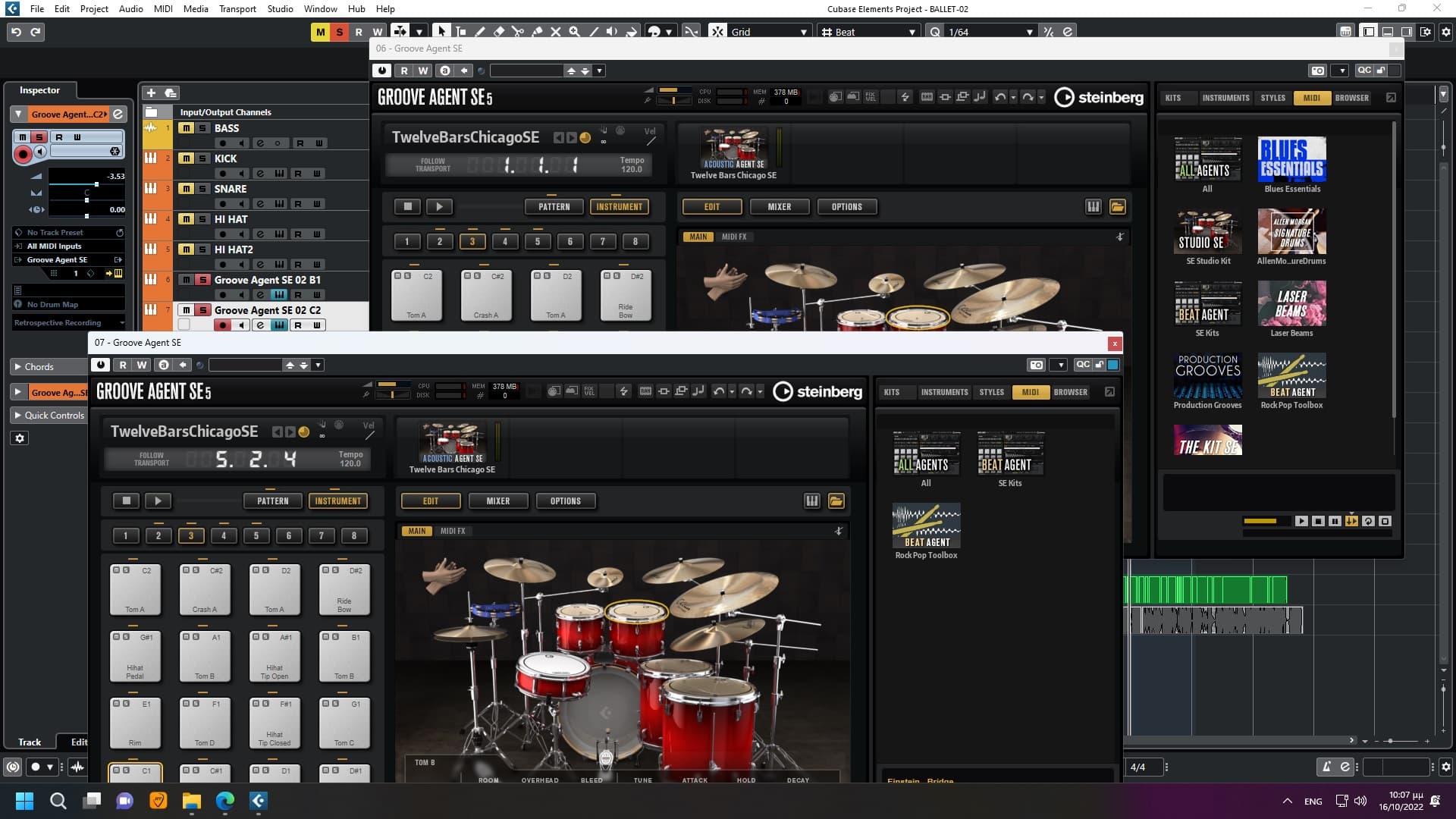This screenshot has height=819, width=1456.
Task: Stop pattern playback in 07 Groove Agent
Action: (x=127, y=500)
